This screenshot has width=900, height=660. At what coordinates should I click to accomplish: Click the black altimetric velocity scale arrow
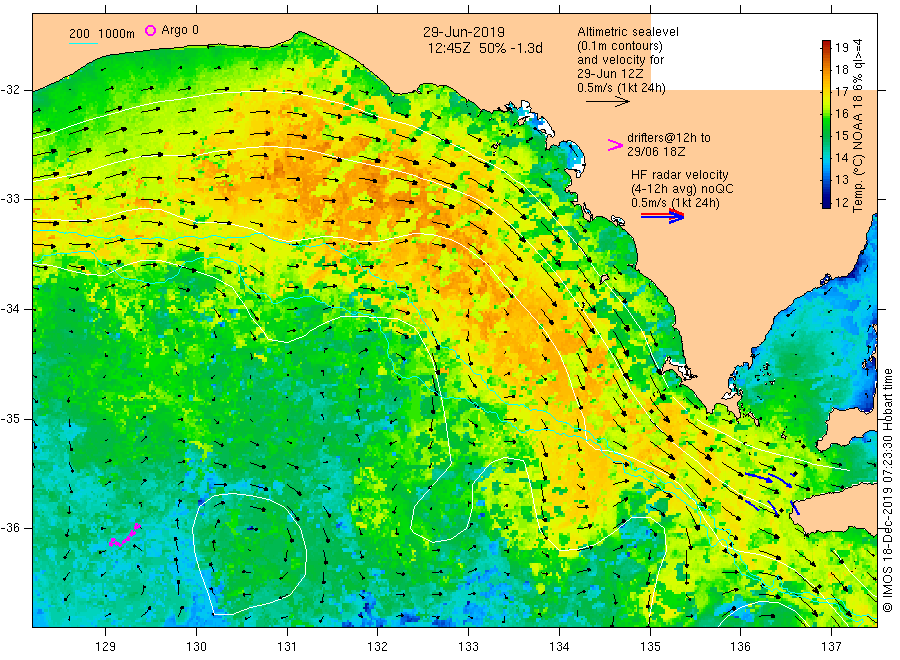click(607, 102)
